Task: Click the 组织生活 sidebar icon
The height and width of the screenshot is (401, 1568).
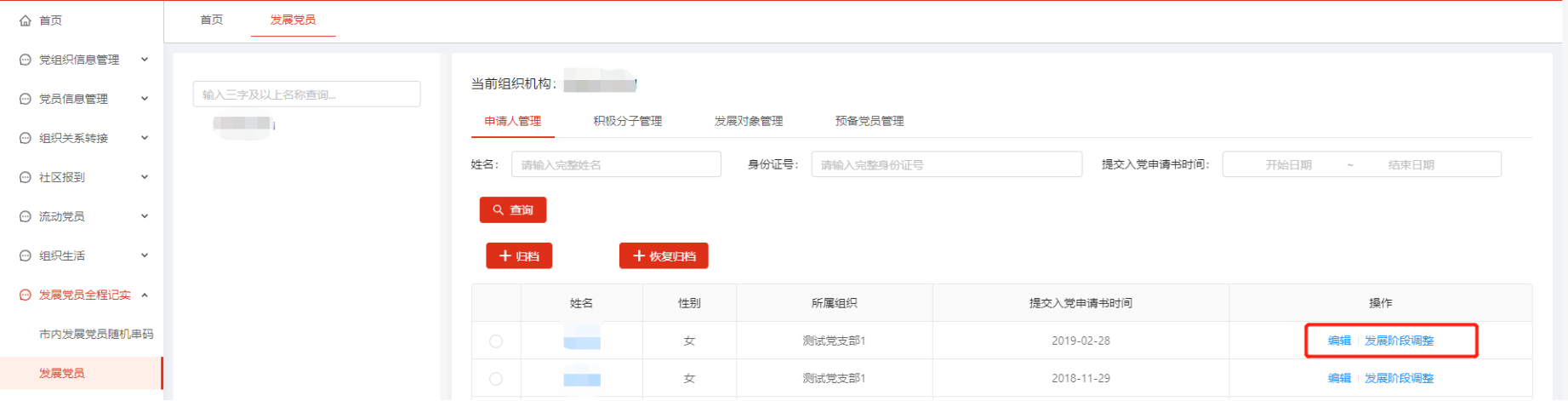Action: click(25, 255)
